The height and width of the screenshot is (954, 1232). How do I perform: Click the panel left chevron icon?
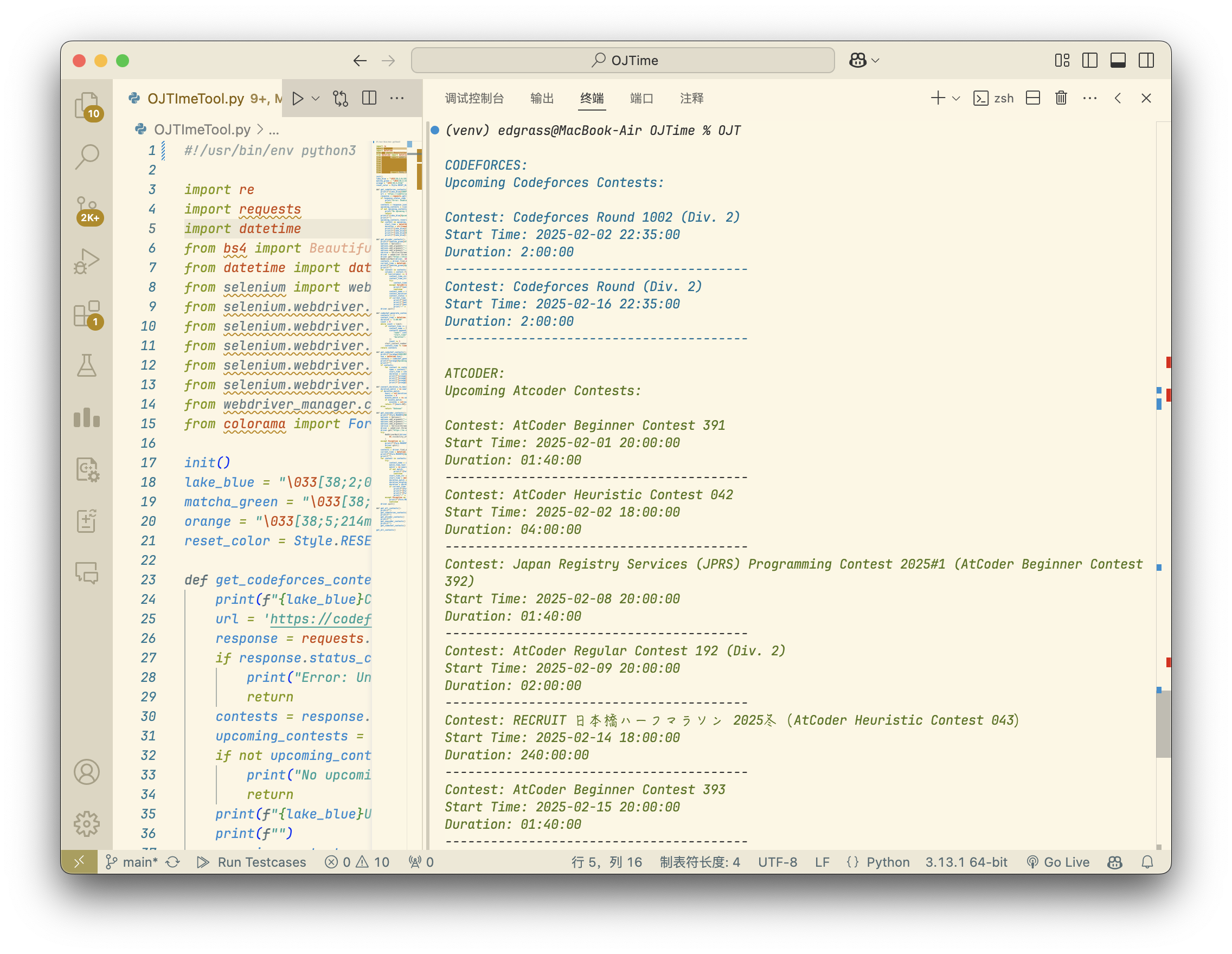click(1118, 99)
